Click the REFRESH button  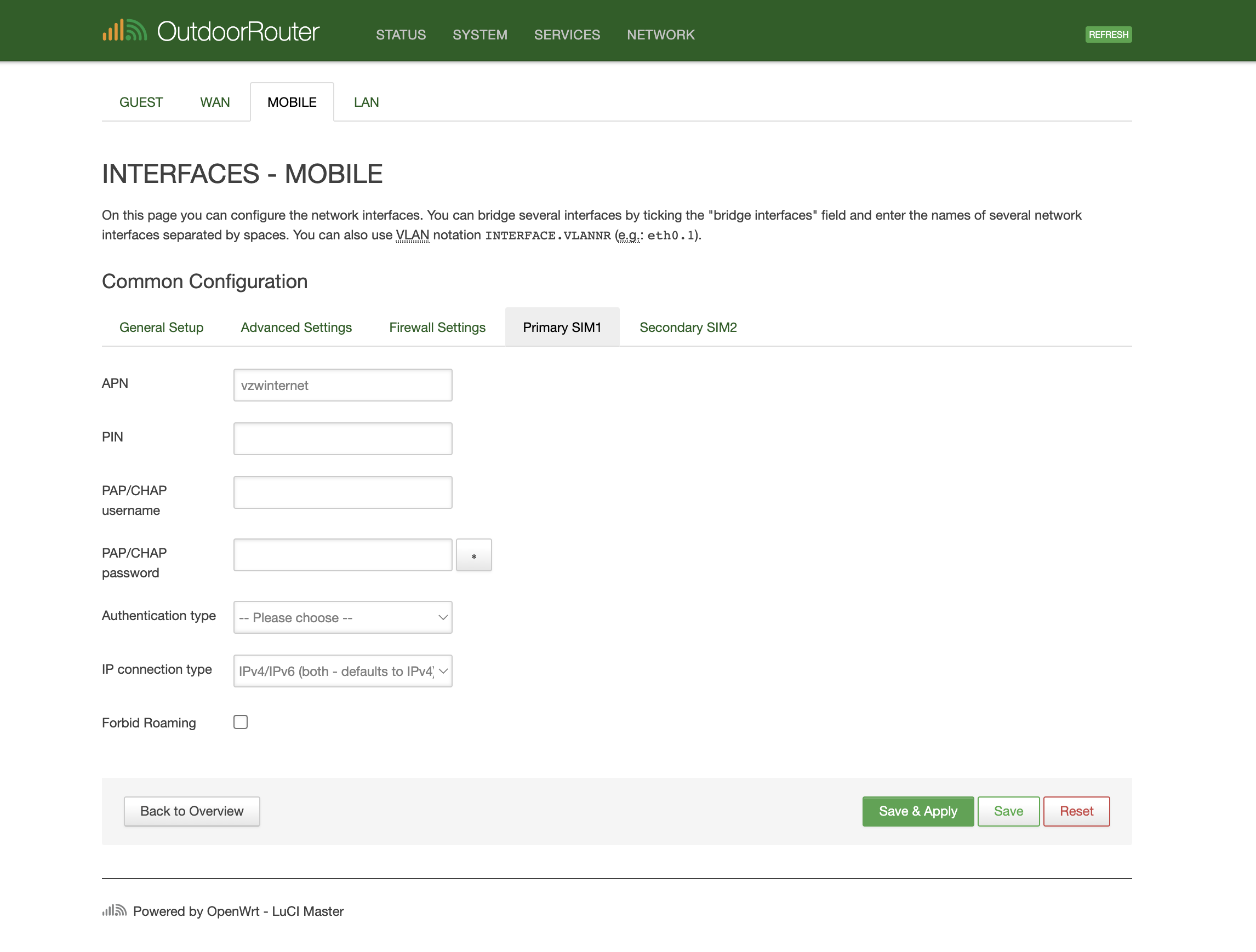pyautogui.click(x=1109, y=35)
